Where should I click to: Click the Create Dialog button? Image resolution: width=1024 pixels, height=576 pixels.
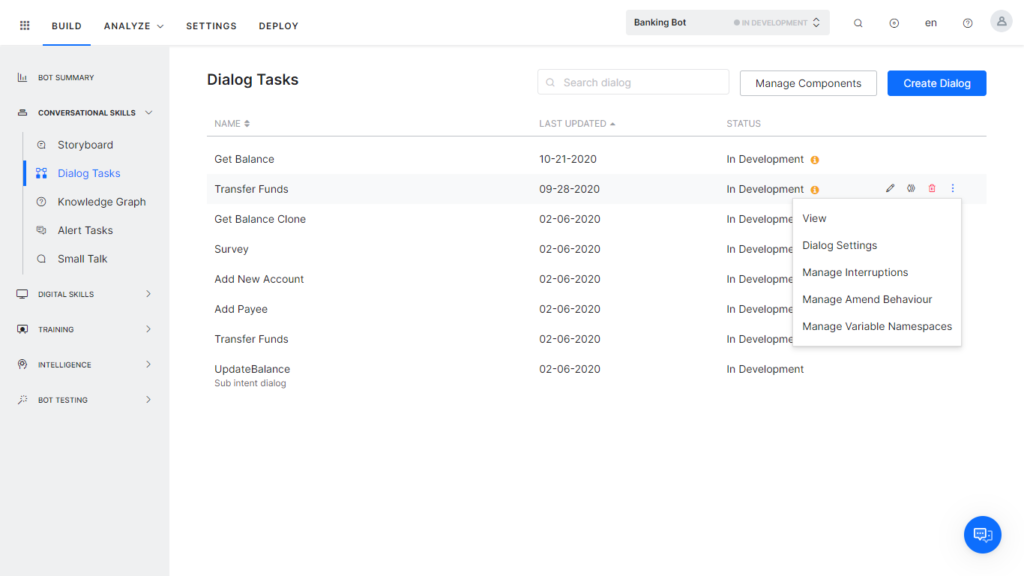click(x=936, y=83)
